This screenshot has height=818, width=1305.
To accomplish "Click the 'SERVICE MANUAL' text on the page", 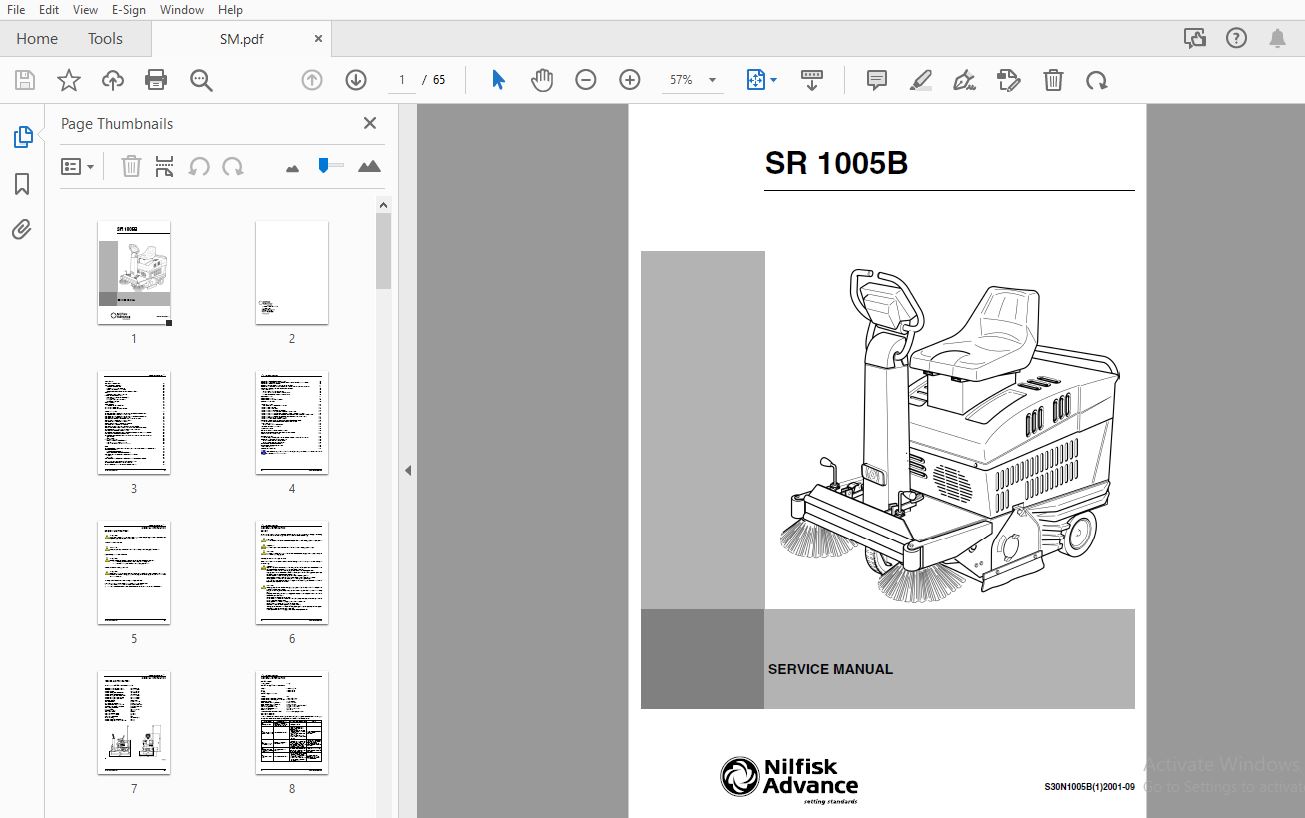I will (830, 669).
